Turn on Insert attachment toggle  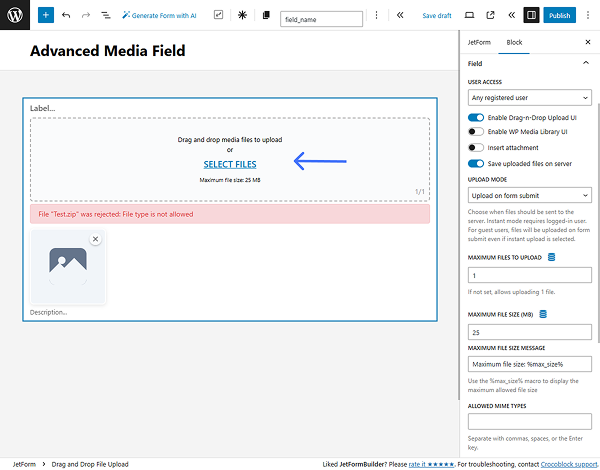pos(476,148)
